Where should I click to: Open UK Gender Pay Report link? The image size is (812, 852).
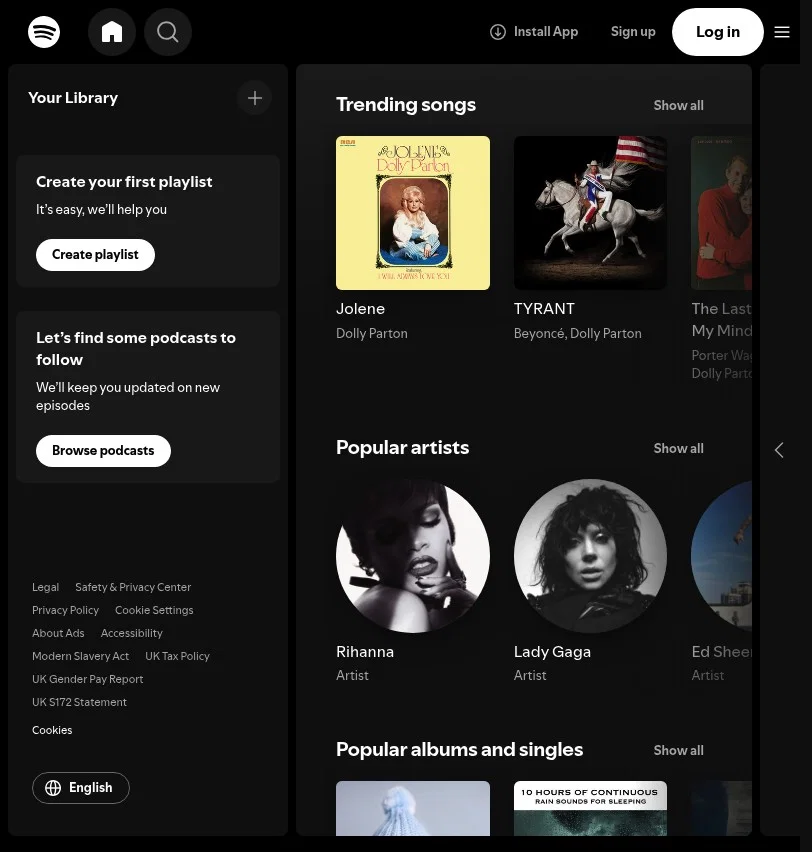click(x=88, y=679)
